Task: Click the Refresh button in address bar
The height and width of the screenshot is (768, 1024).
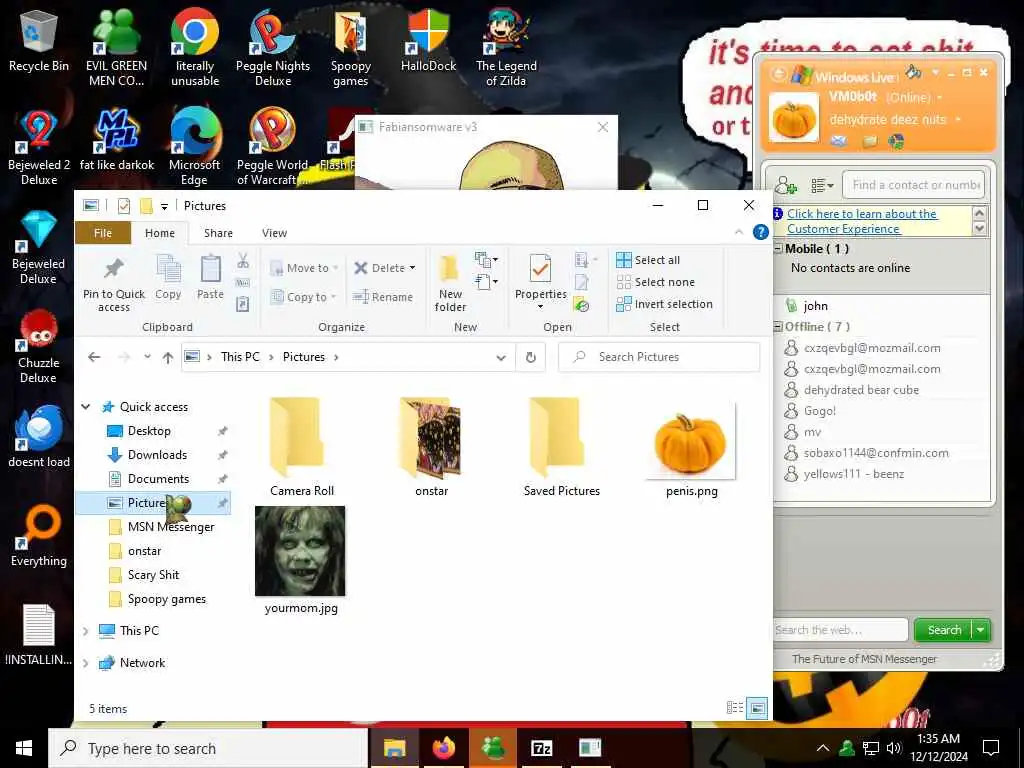Action: (x=531, y=357)
